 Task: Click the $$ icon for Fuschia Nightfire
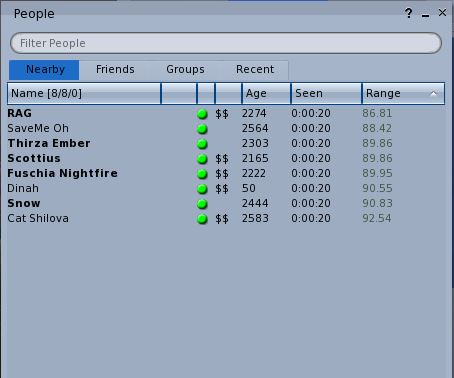222,174
